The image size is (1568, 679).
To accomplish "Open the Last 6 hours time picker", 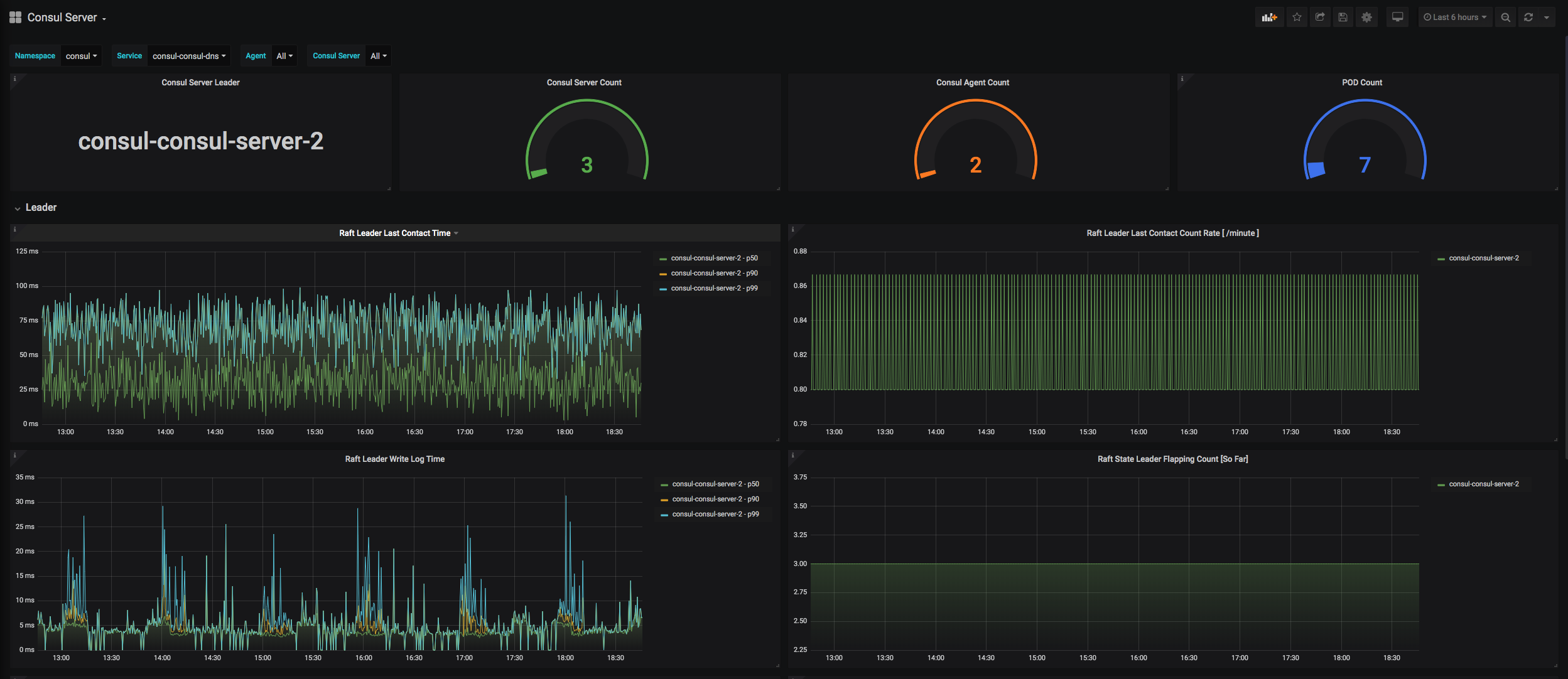I will click(1454, 18).
